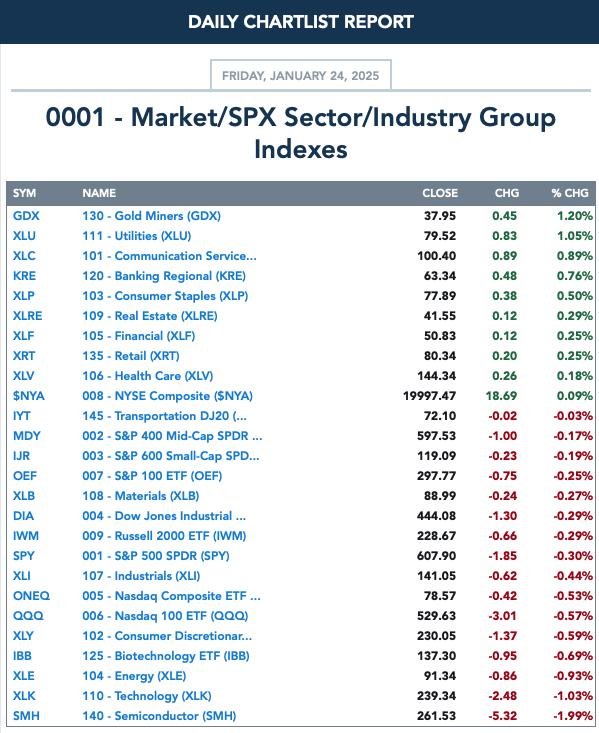Image resolution: width=599 pixels, height=733 pixels.
Task: Select the XLRE symbol link
Action: [28, 316]
